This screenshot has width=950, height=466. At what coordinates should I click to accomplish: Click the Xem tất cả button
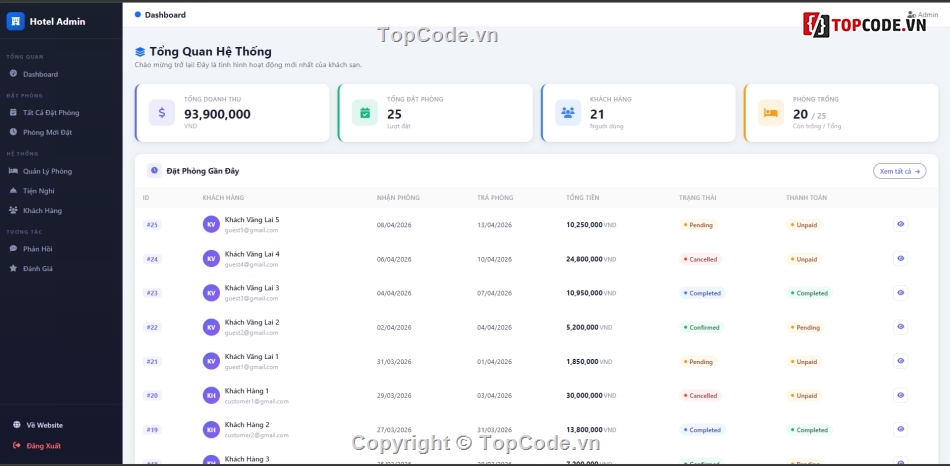pos(900,171)
